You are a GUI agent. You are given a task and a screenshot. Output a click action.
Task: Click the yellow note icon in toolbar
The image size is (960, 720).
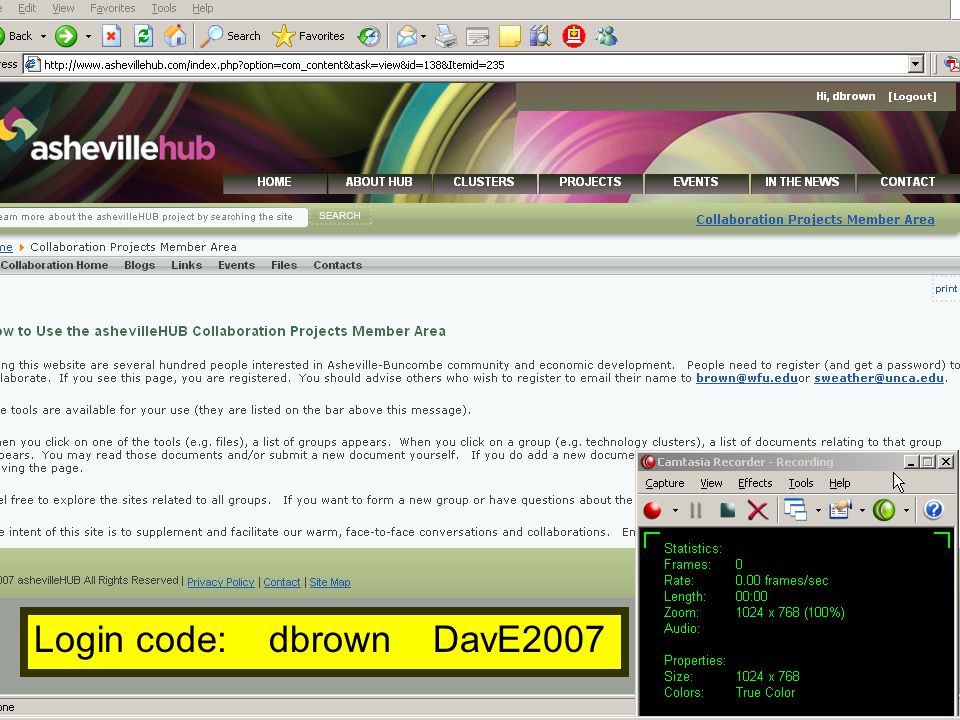click(x=509, y=37)
